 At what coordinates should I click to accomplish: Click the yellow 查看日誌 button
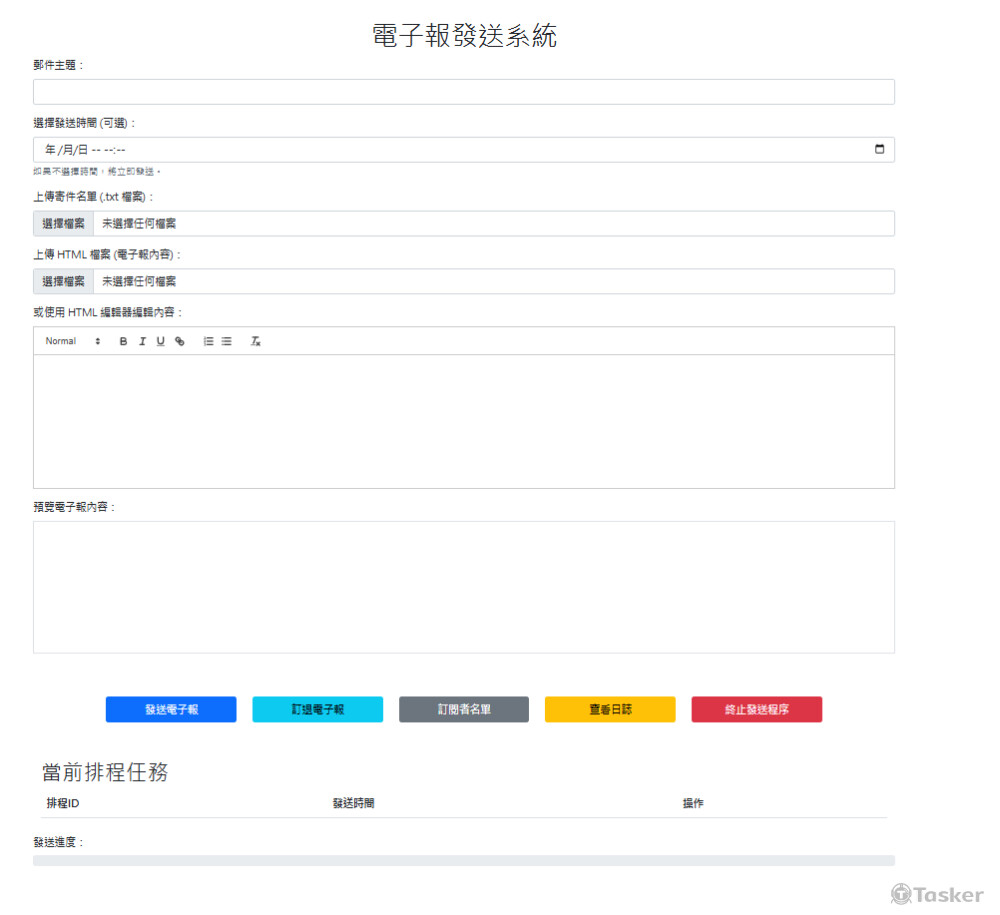click(x=610, y=709)
